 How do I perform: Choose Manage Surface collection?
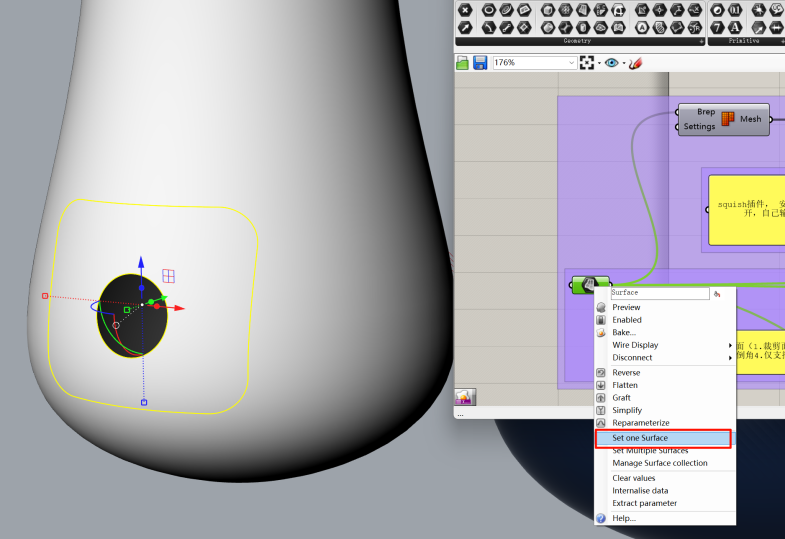pos(659,463)
